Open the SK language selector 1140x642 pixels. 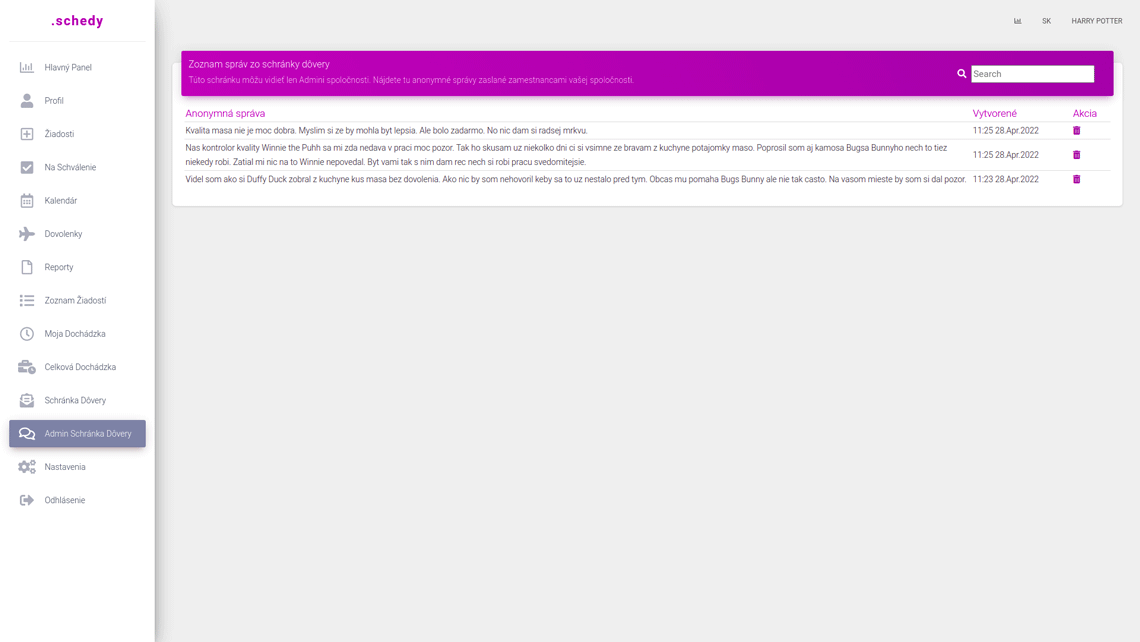(1046, 21)
